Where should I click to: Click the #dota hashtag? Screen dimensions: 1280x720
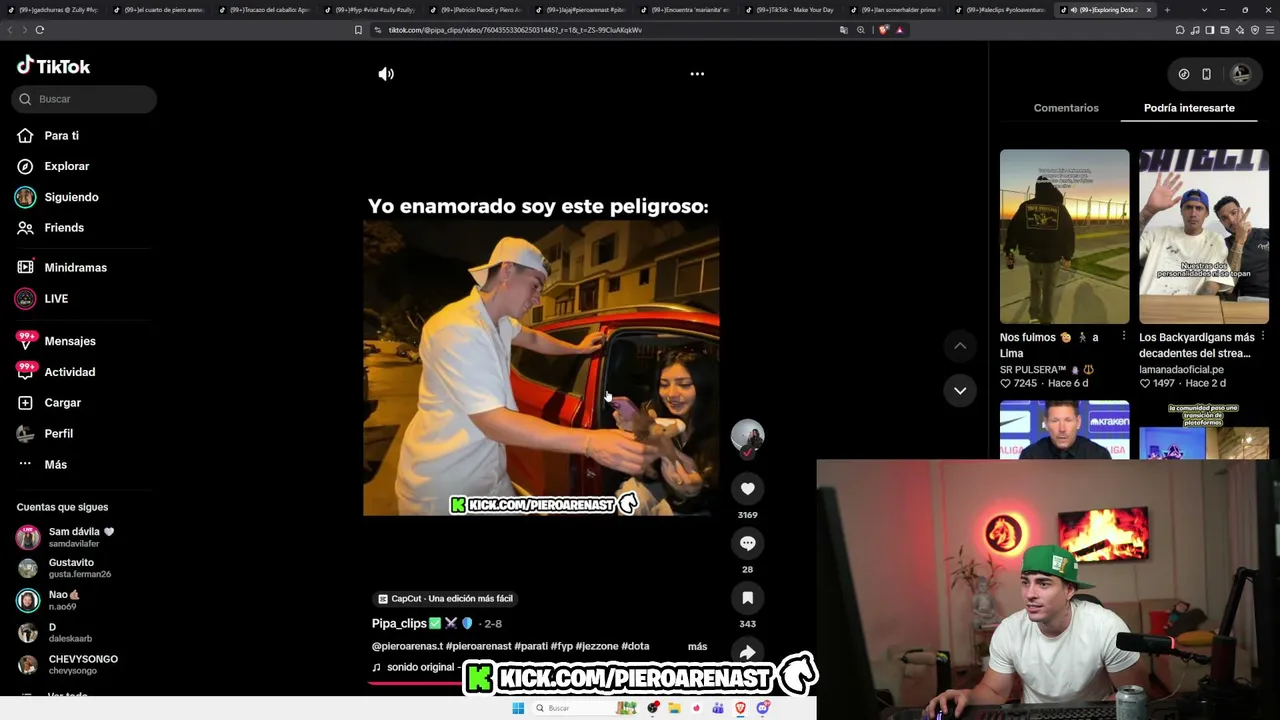point(635,647)
